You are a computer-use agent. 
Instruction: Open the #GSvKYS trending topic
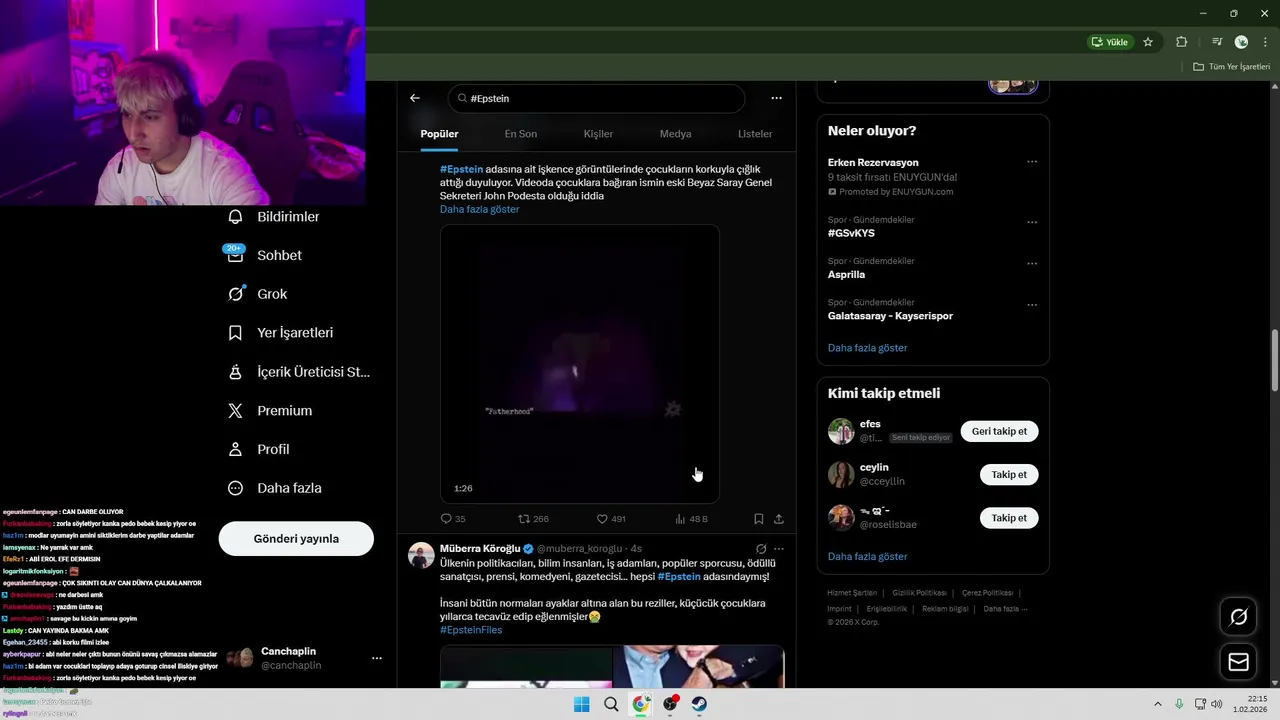(851, 233)
